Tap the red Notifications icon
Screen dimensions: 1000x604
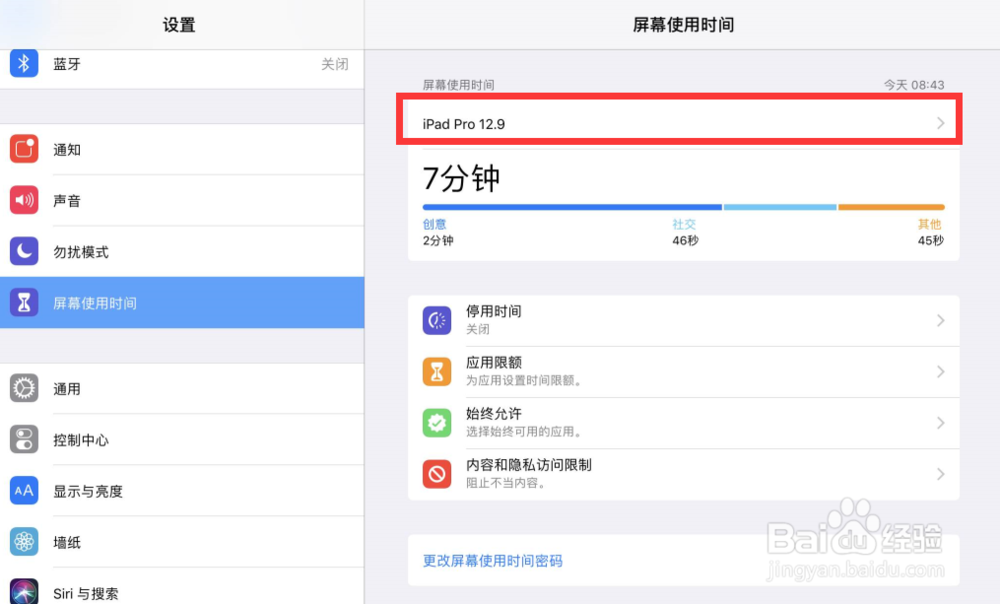24,149
